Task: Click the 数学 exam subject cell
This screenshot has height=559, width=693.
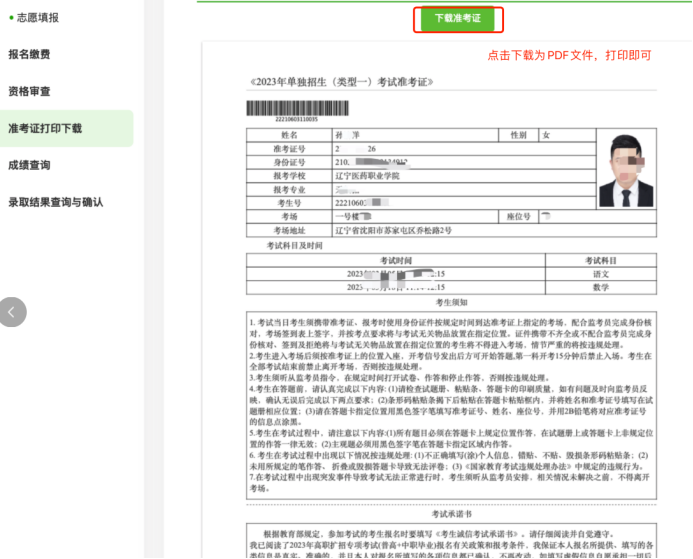Action: point(600,287)
